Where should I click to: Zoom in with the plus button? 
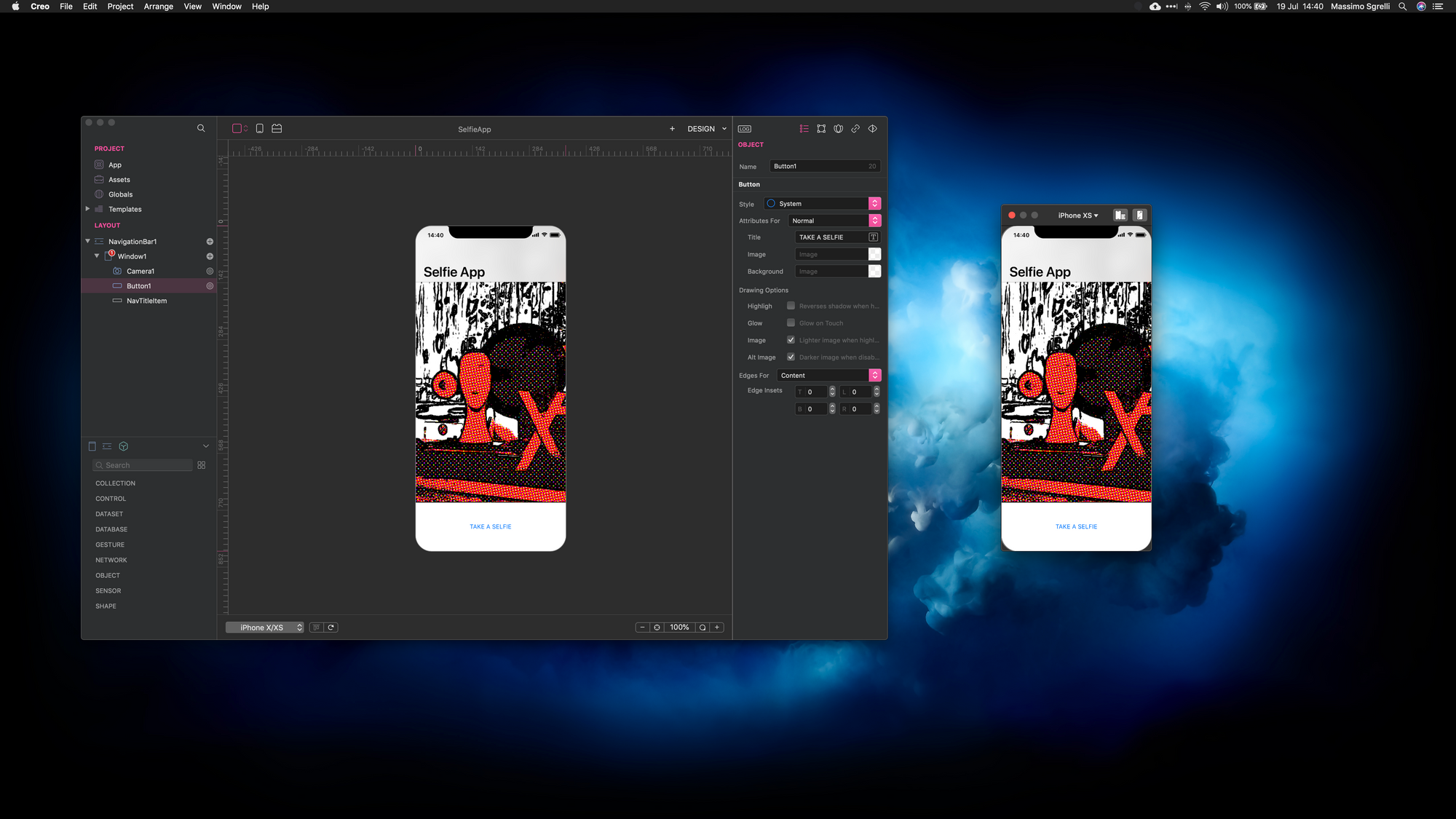click(717, 628)
